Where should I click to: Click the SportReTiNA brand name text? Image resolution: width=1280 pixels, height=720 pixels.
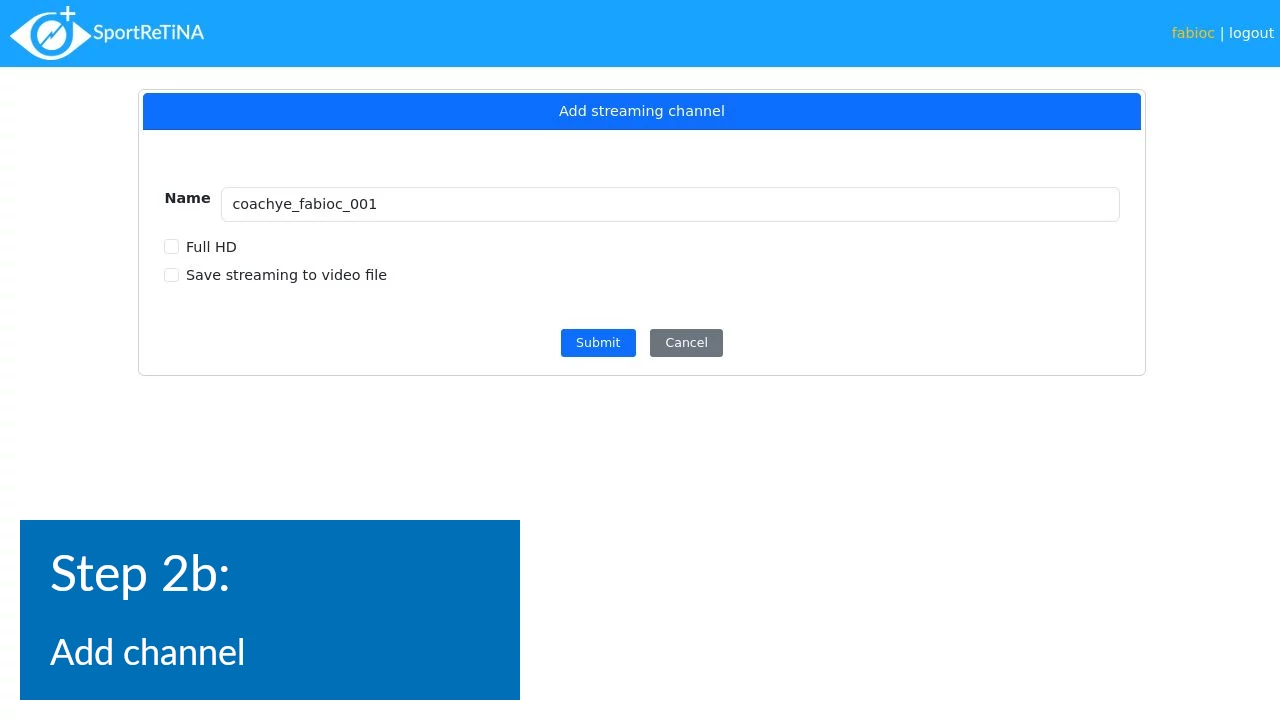click(148, 33)
